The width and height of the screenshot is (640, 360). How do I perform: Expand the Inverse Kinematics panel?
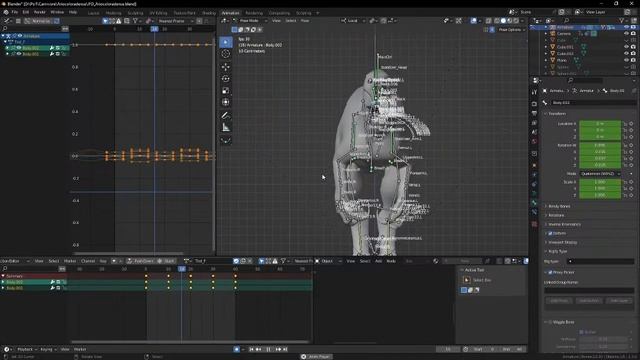[564, 224]
